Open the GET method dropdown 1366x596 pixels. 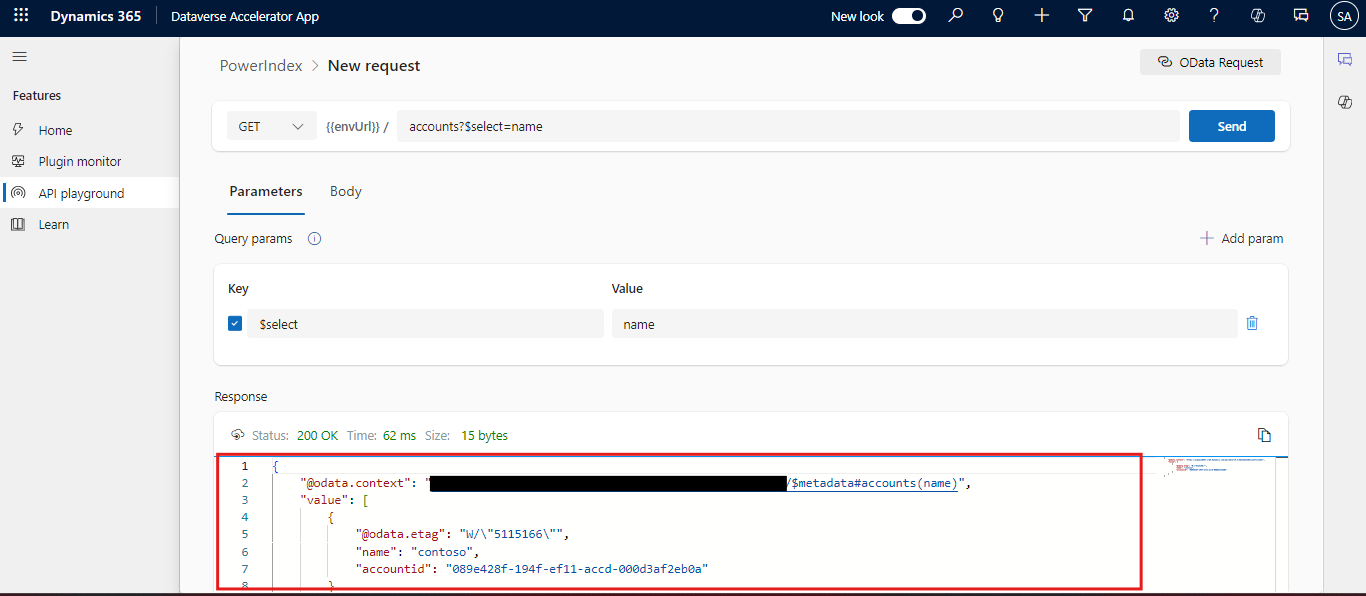pyautogui.click(x=271, y=127)
